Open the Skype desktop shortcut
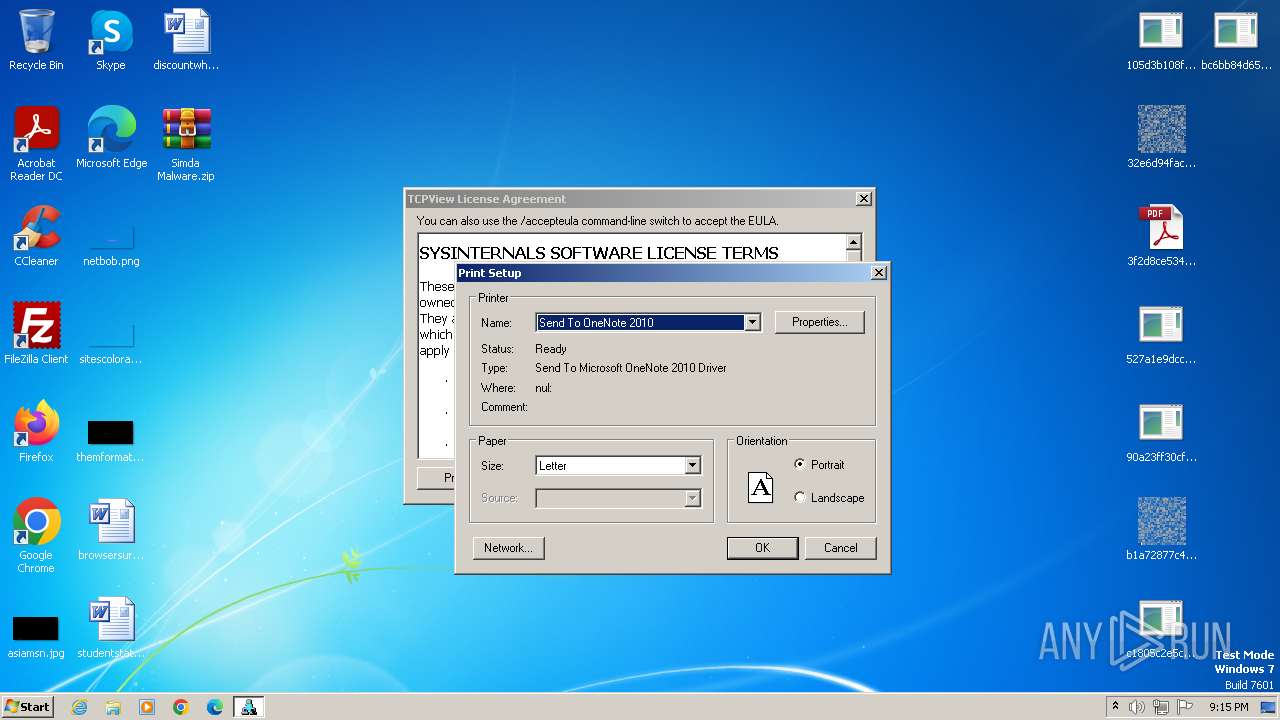 coord(110,41)
